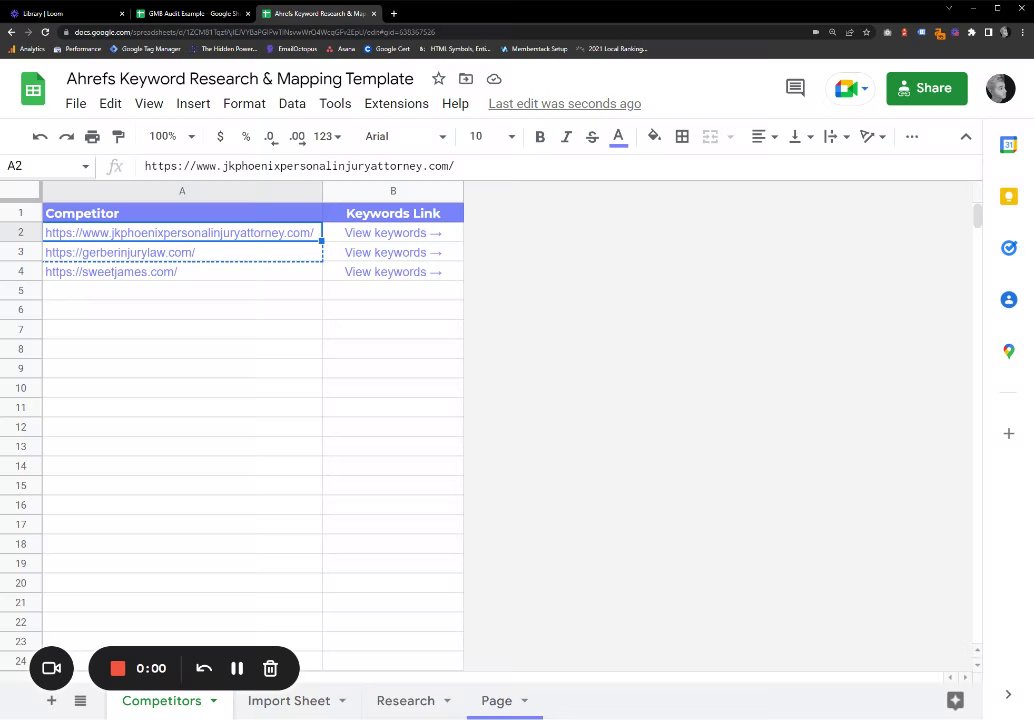Click the formula bar input

(x=557, y=166)
